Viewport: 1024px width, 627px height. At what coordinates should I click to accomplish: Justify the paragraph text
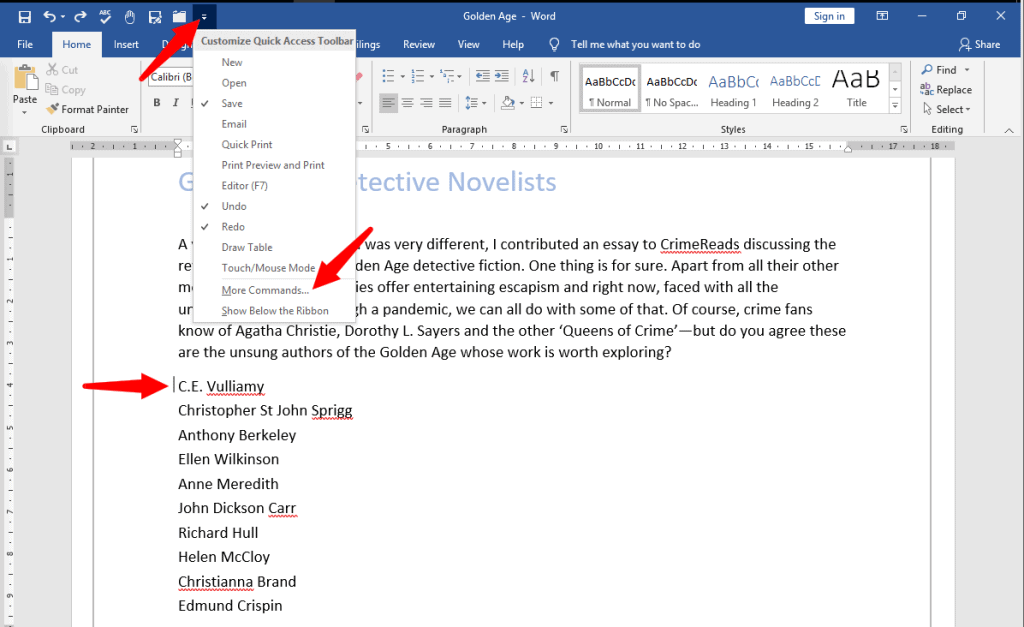(x=445, y=103)
